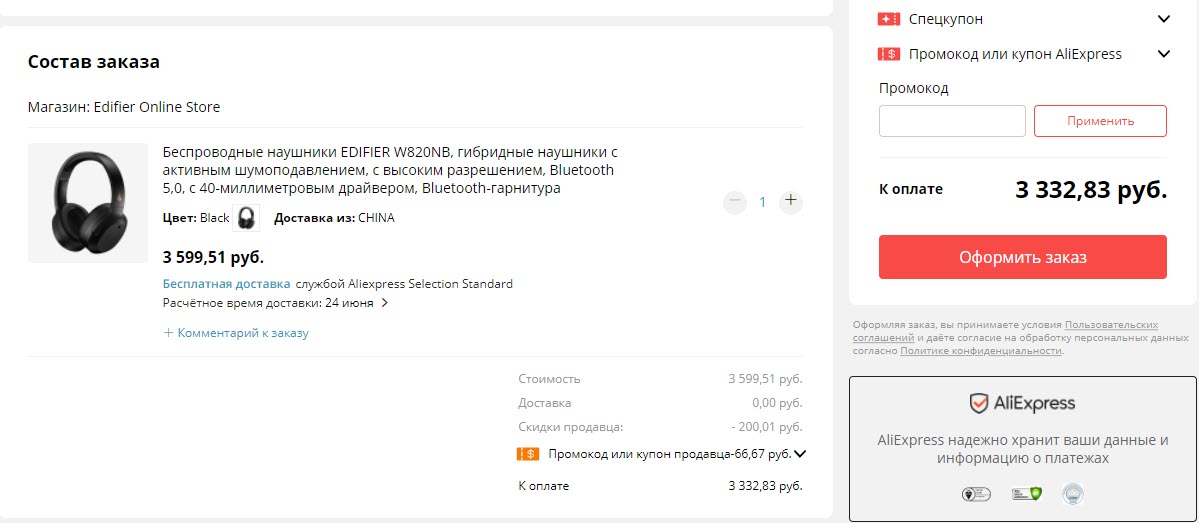Click the AliExpress shield logo icon
1199x523 pixels.
pos(979,404)
